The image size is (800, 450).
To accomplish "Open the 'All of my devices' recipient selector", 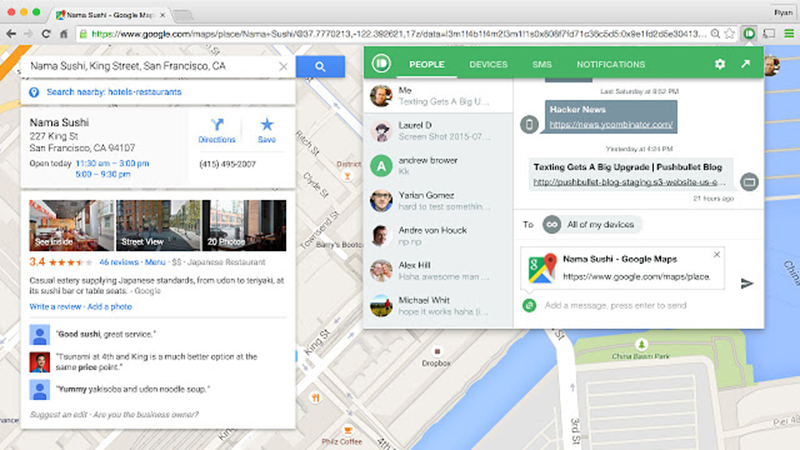I will coord(591,224).
